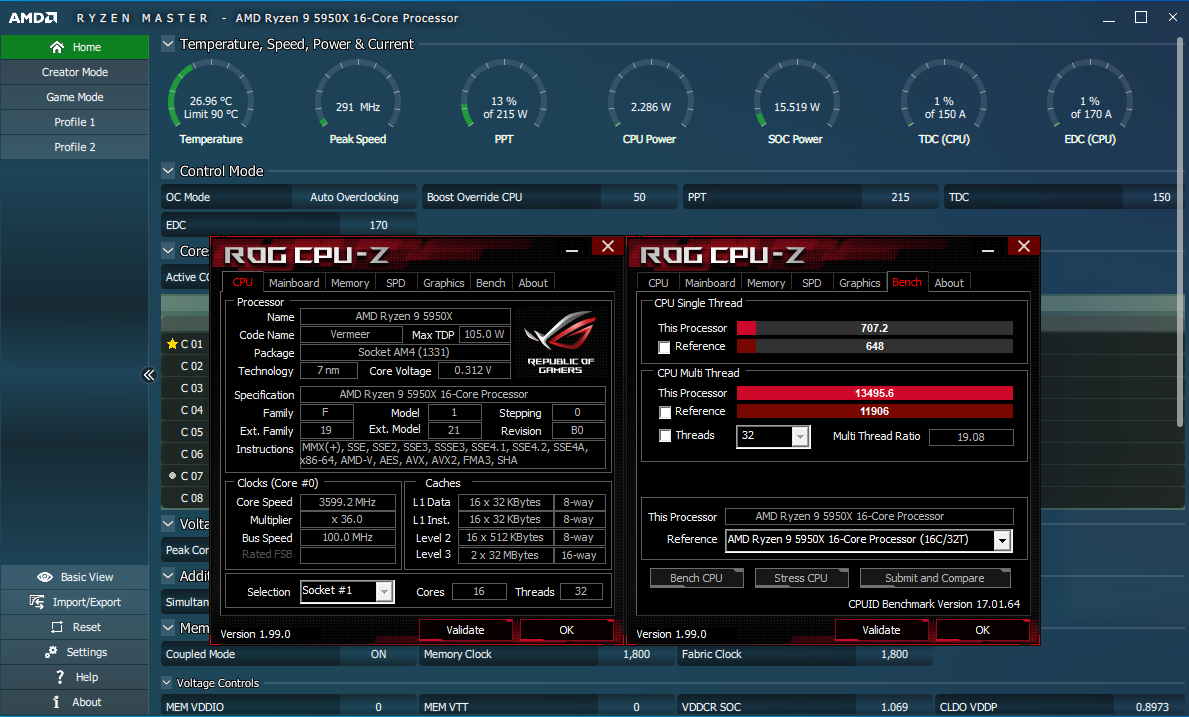Collapse the Voltage Controls section
1189x717 pixels.
[167, 683]
